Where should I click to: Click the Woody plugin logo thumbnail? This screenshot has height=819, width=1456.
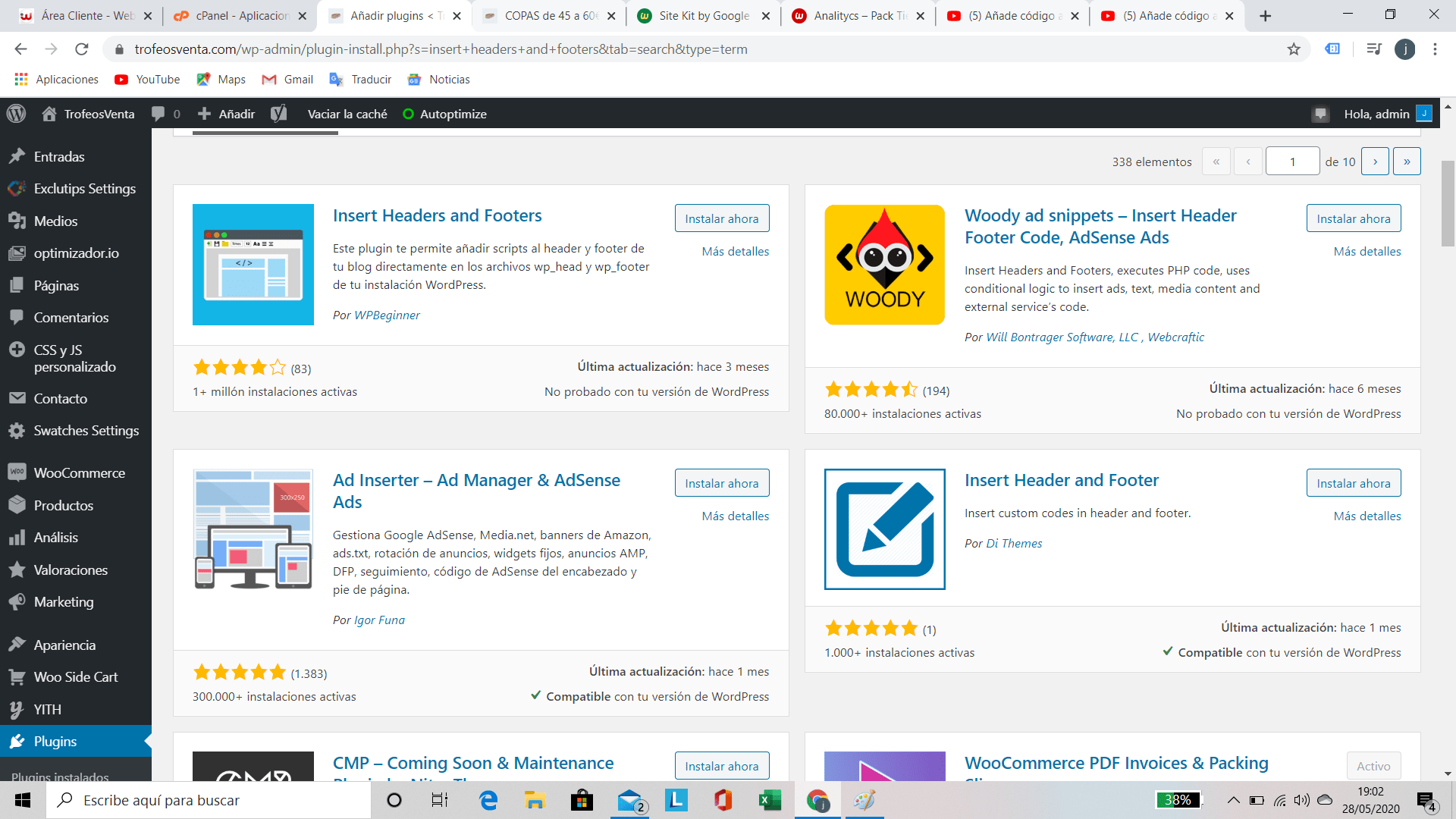[x=884, y=265]
